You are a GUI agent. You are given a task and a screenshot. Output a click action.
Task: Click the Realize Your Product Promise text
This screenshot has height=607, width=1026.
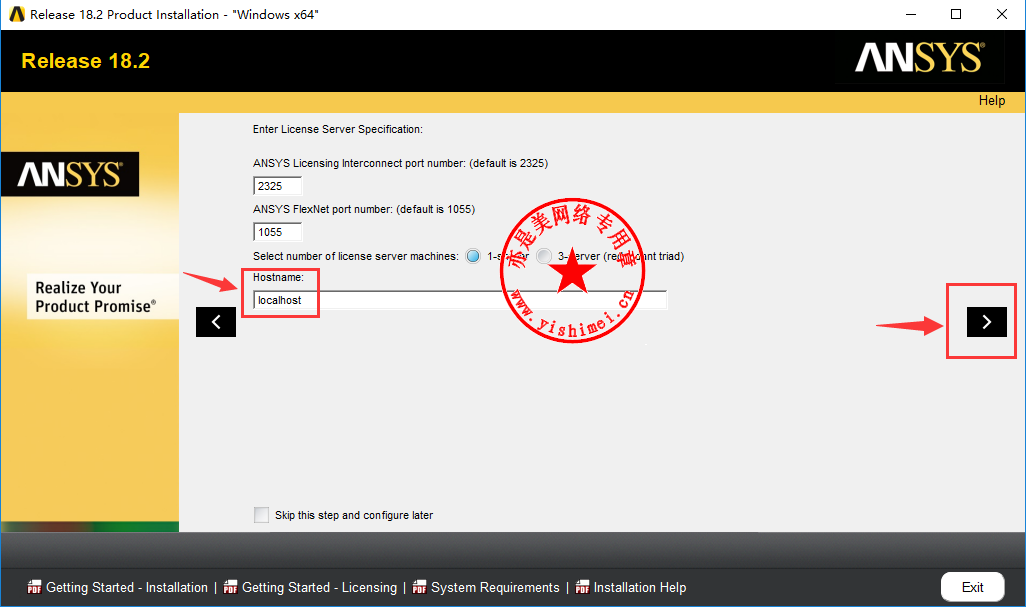pyautogui.click(x=96, y=297)
